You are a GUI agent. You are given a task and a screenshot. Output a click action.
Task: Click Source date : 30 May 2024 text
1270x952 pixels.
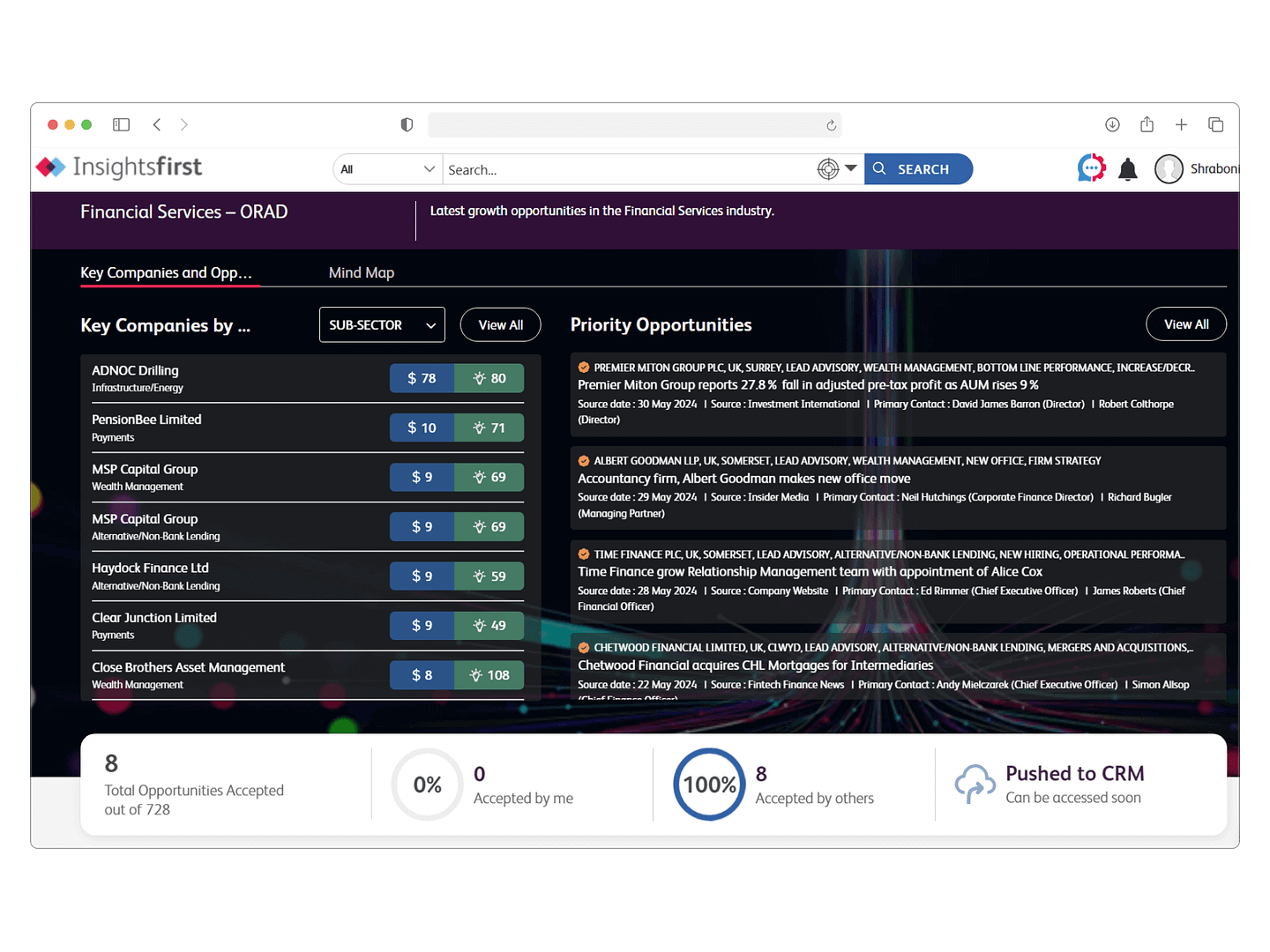tap(637, 405)
